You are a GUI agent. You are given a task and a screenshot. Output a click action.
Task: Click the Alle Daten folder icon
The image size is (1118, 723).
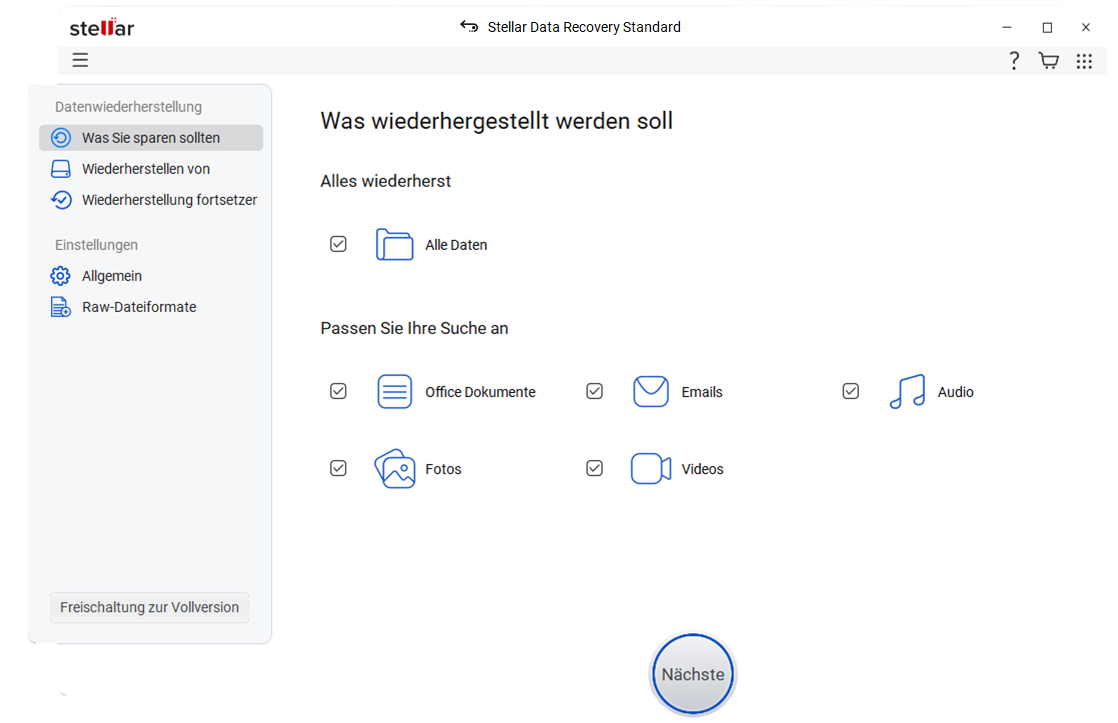click(394, 245)
